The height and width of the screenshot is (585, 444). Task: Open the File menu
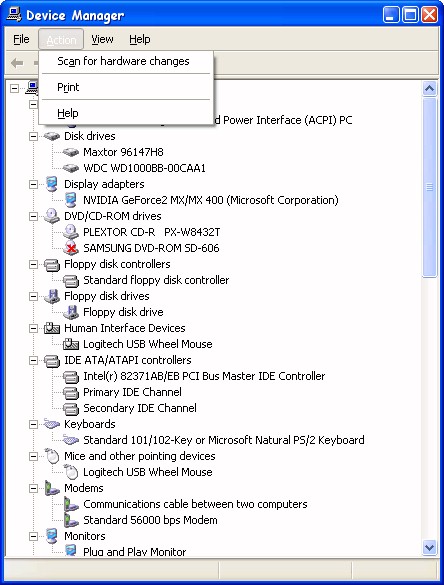point(21,39)
